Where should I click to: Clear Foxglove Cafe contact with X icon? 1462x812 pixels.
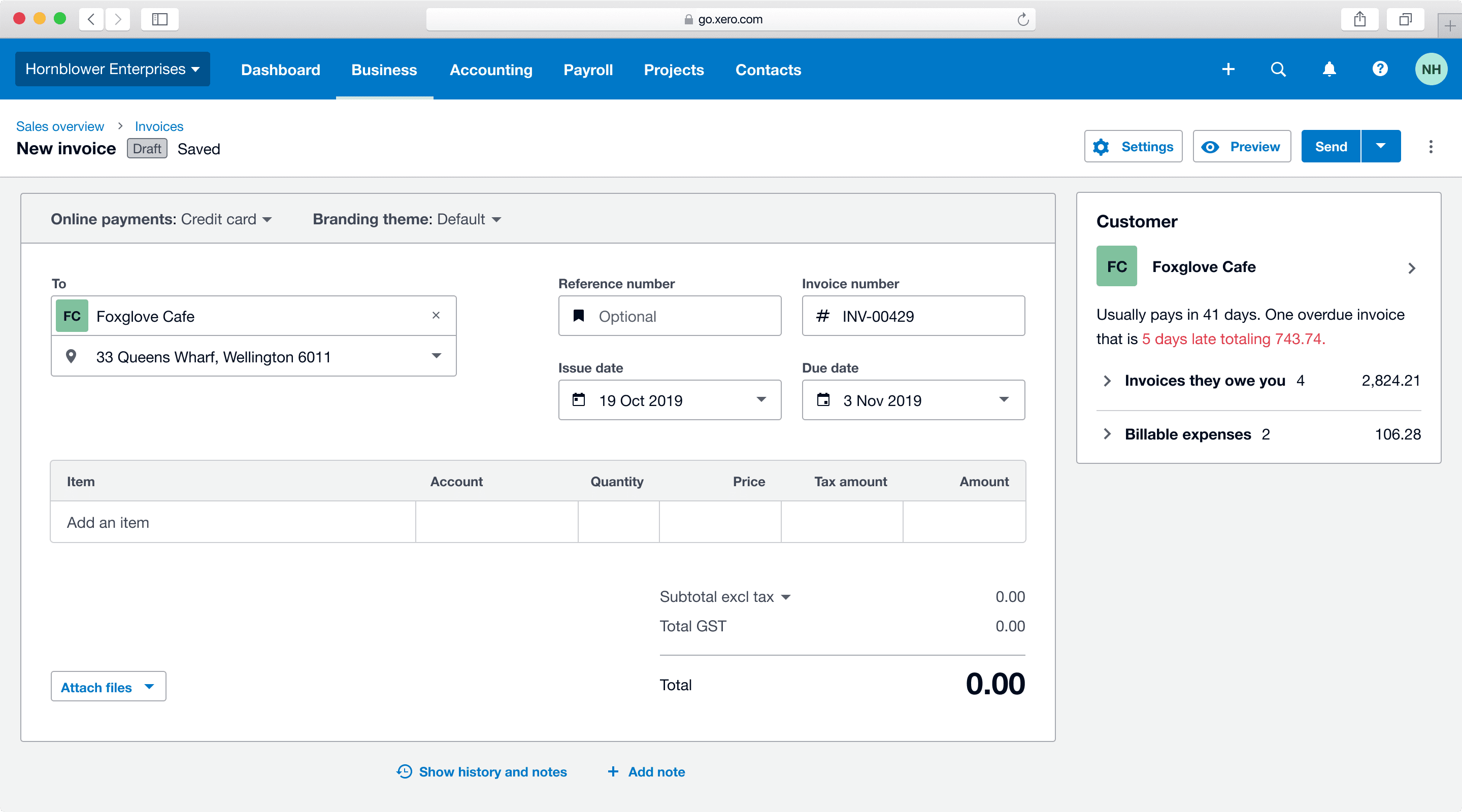(x=436, y=315)
